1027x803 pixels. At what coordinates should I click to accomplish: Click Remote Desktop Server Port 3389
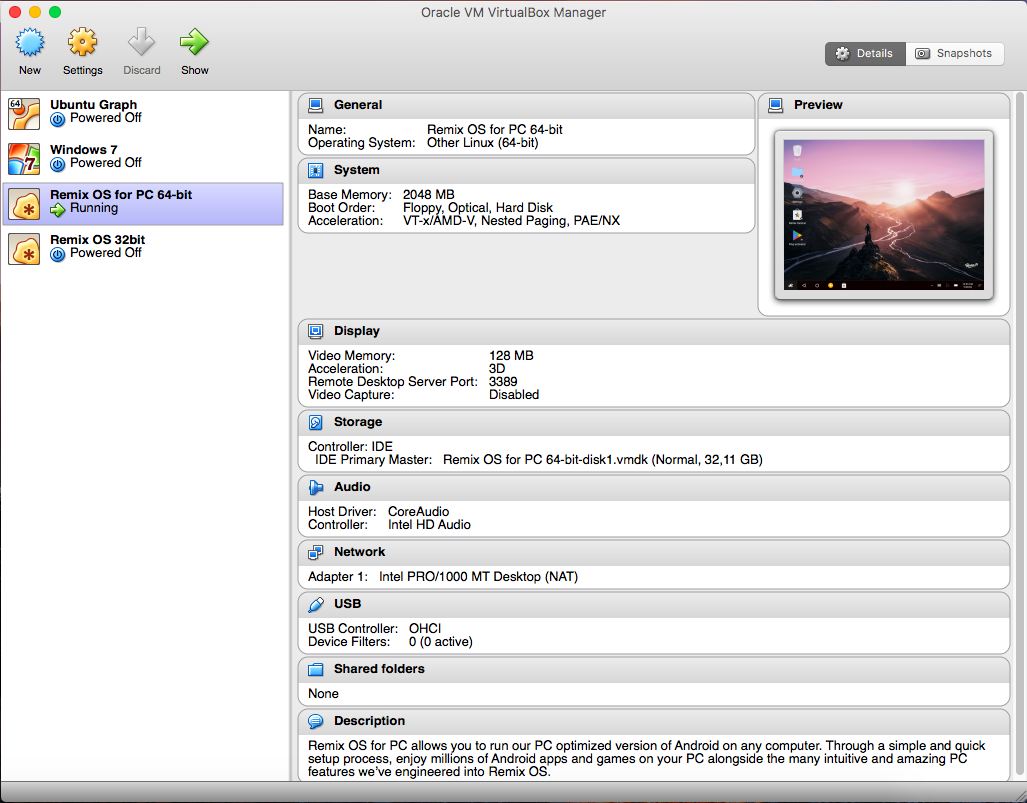tap(503, 382)
